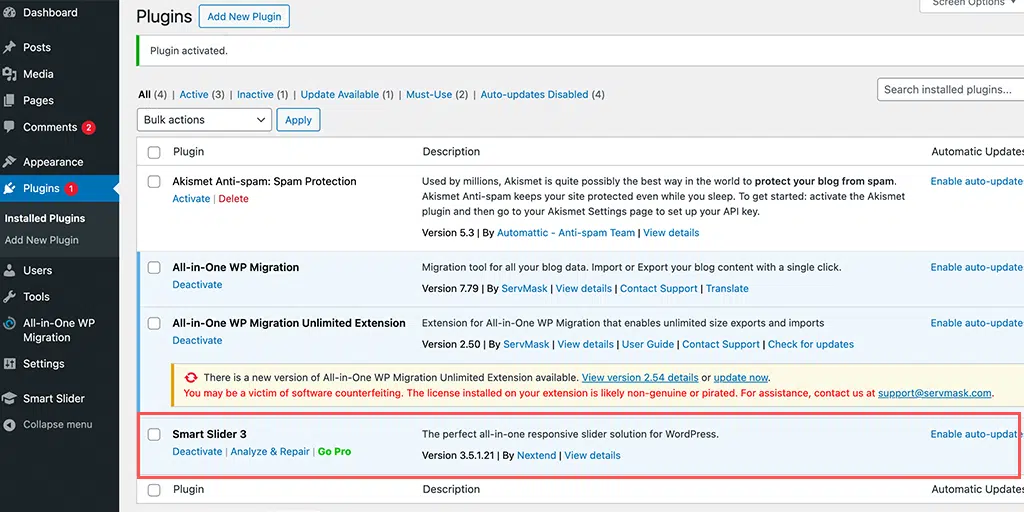The width and height of the screenshot is (1024, 512).
Task: Click the red 2 badge on Comments
Action: tap(89, 127)
